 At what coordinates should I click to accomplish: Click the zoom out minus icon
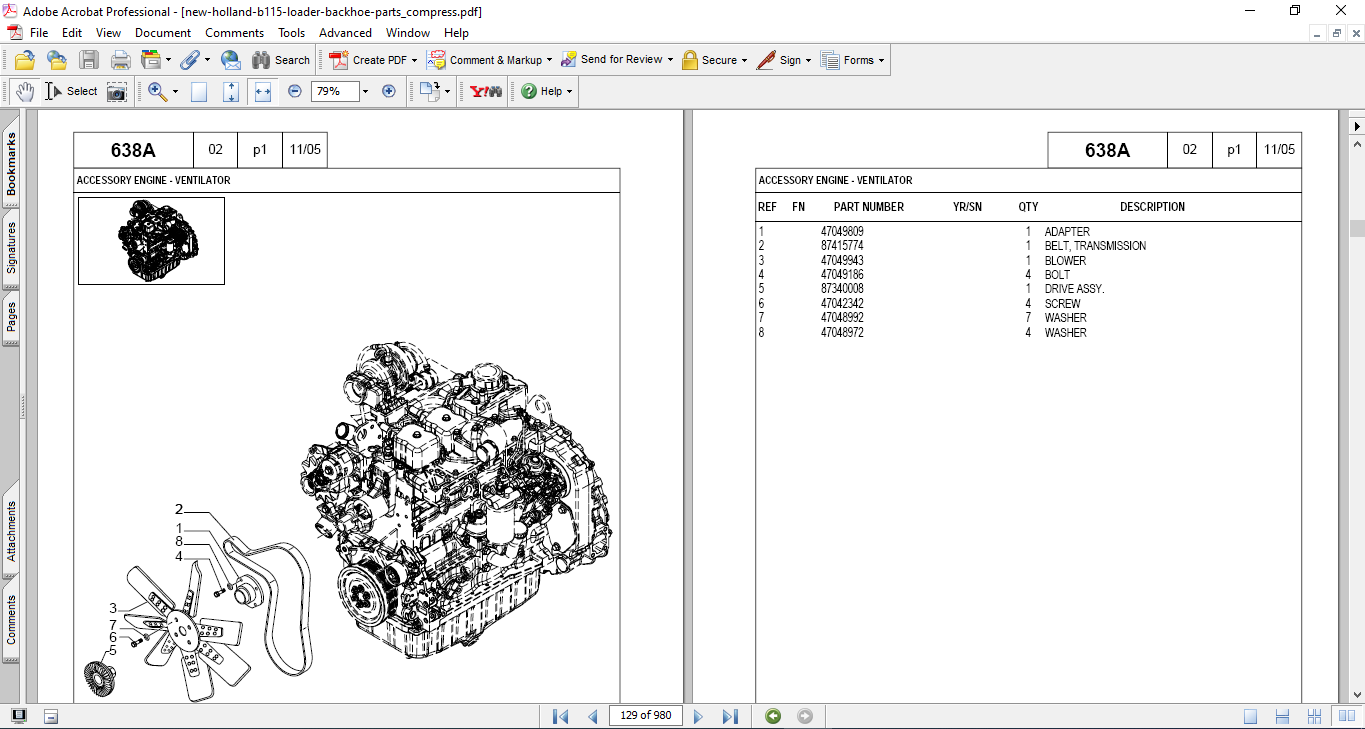click(295, 91)
